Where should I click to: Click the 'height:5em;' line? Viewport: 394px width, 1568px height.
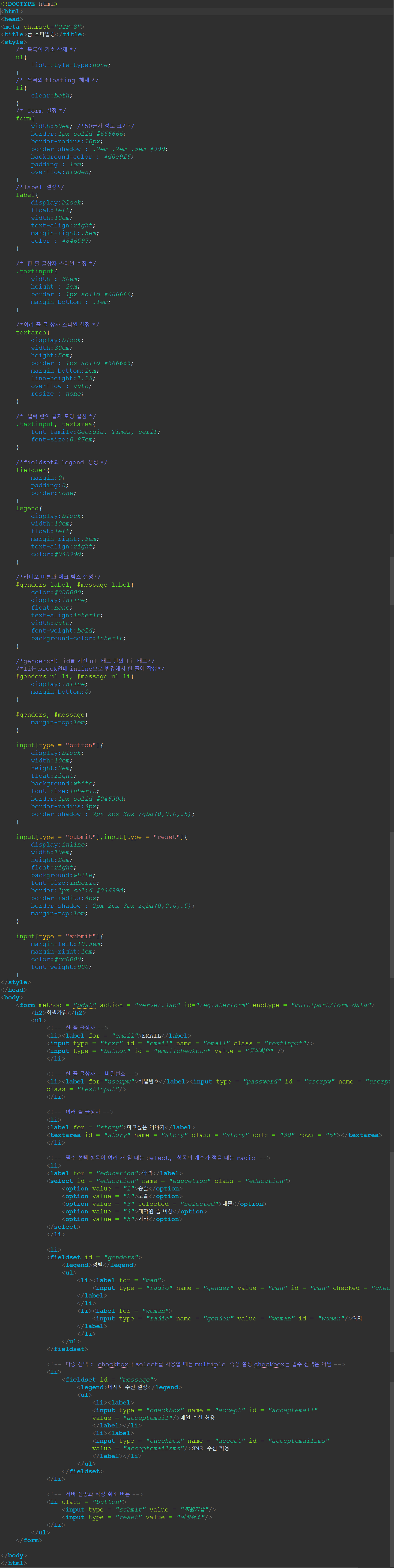(52, 355)
